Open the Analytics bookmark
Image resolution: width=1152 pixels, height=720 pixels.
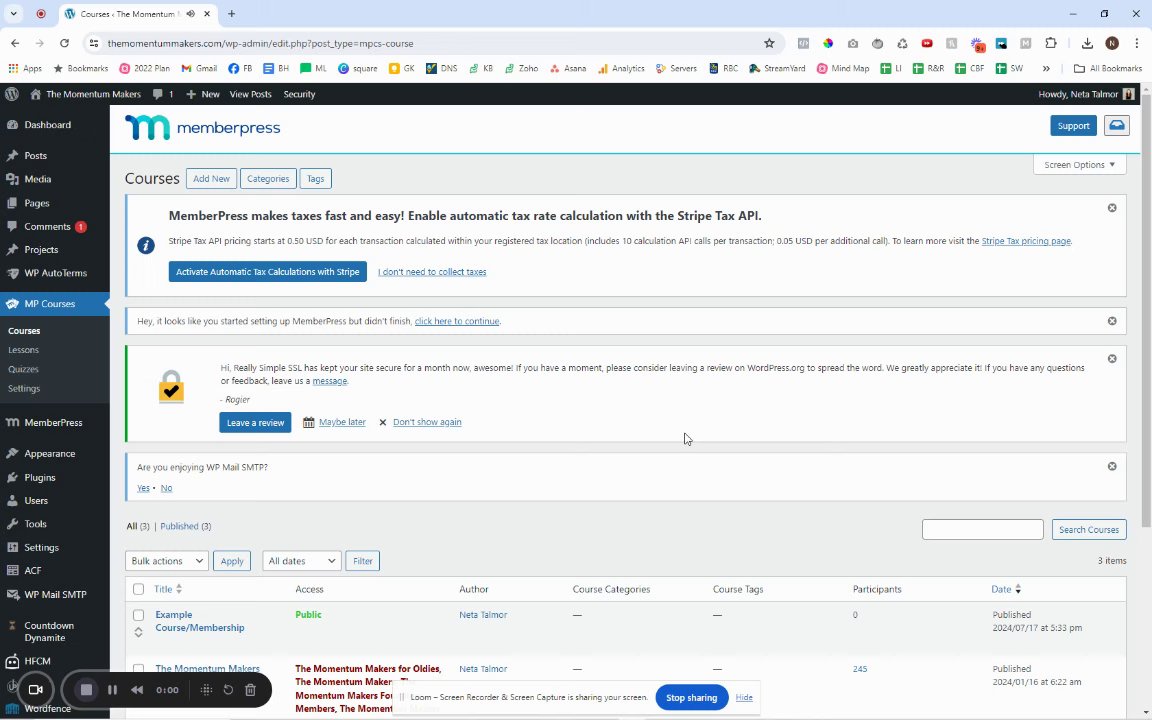[x=621, y=68]
